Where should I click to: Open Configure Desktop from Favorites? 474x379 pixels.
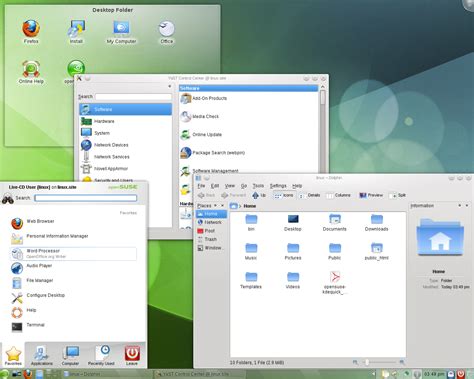[73, 297]
